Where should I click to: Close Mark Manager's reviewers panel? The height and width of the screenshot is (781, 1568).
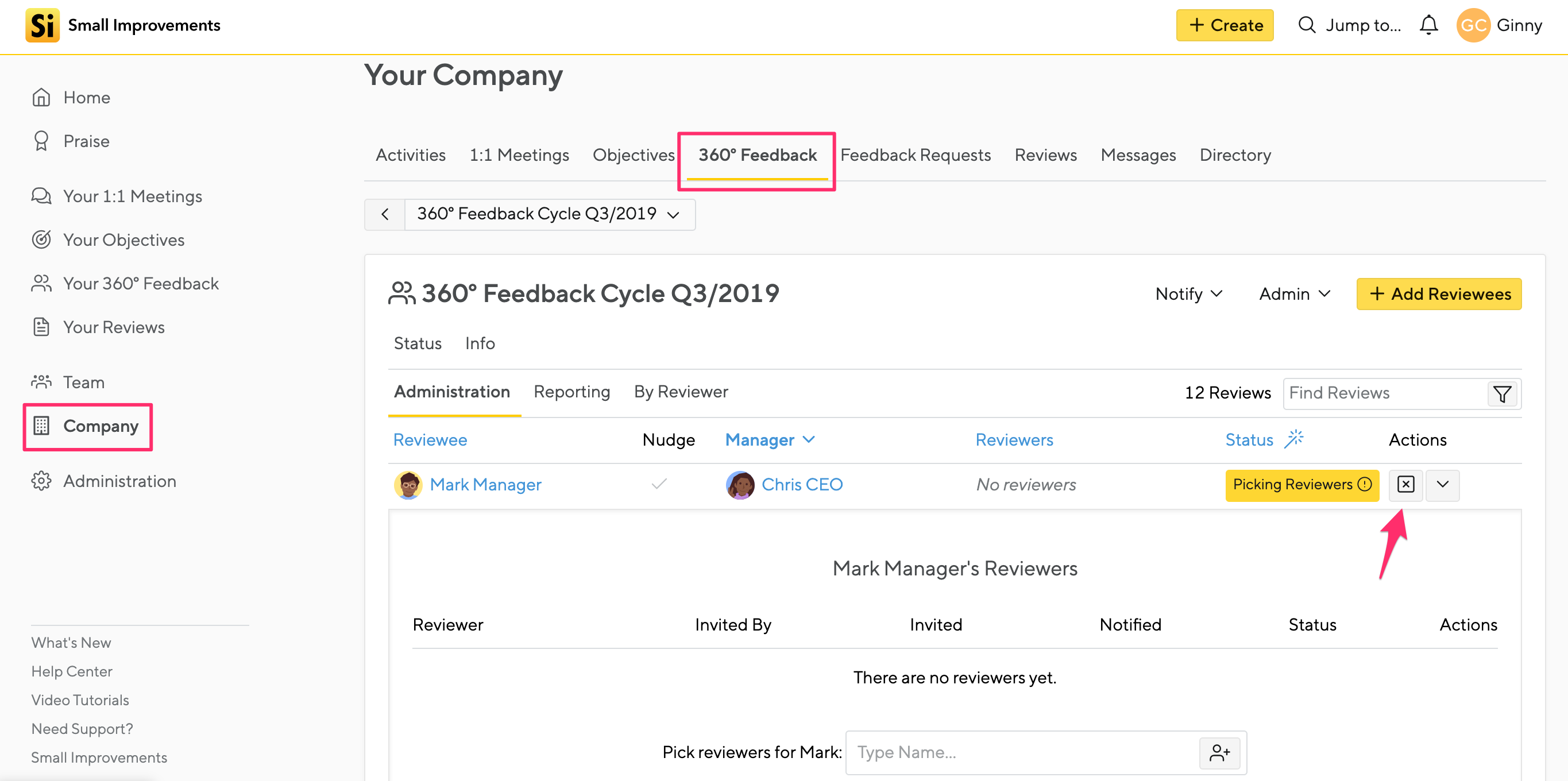pyautogui.click(x=1405, y=485)
